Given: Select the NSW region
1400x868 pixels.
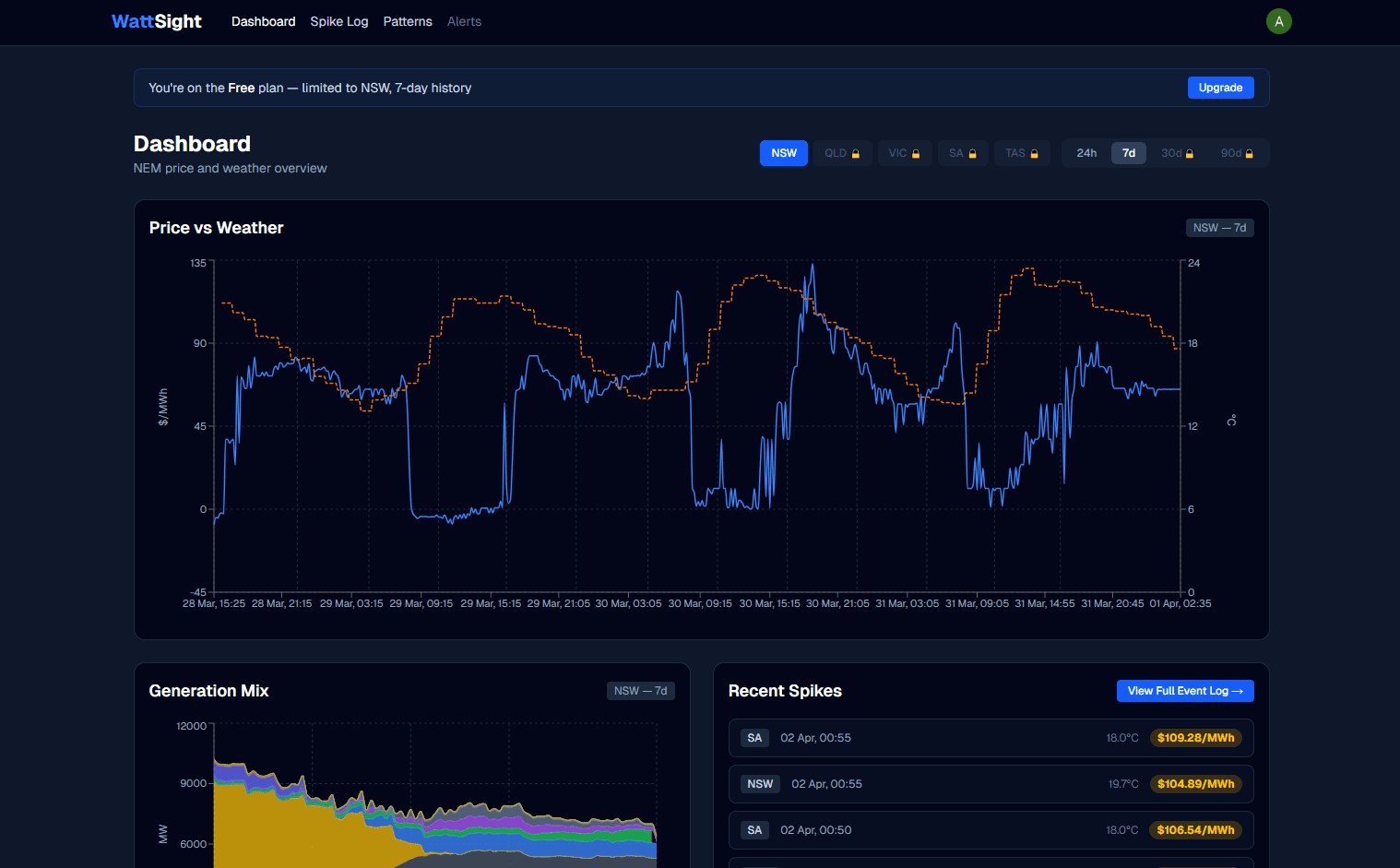Looking at the screenshot, I should pos(784,153).
